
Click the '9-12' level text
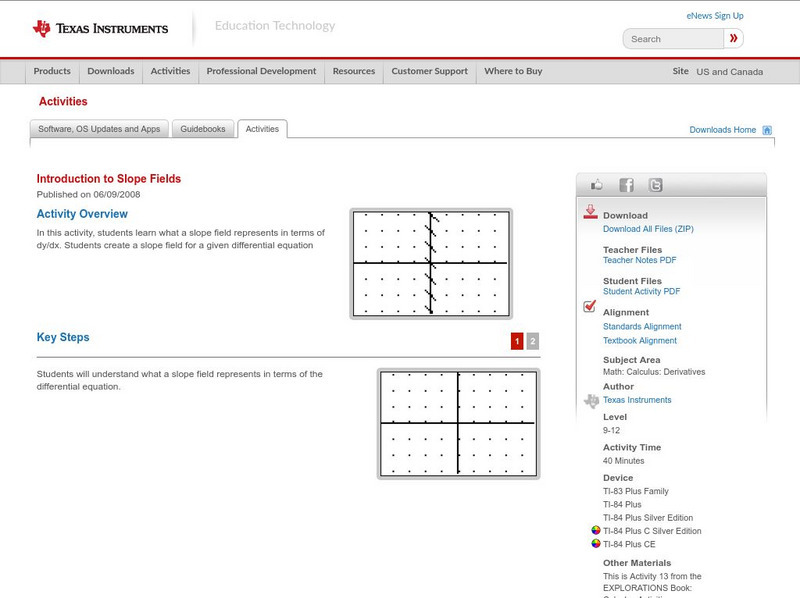(x=611, y=431)
